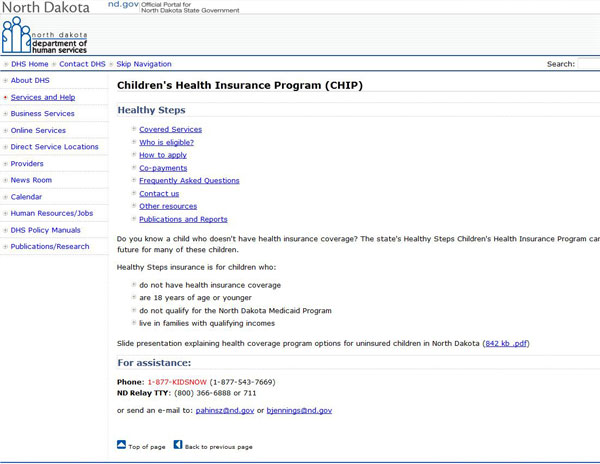Viewport: 600px width, 464px height.
Task: Expand About DHS in sidebar
Action: coord(30,80)
